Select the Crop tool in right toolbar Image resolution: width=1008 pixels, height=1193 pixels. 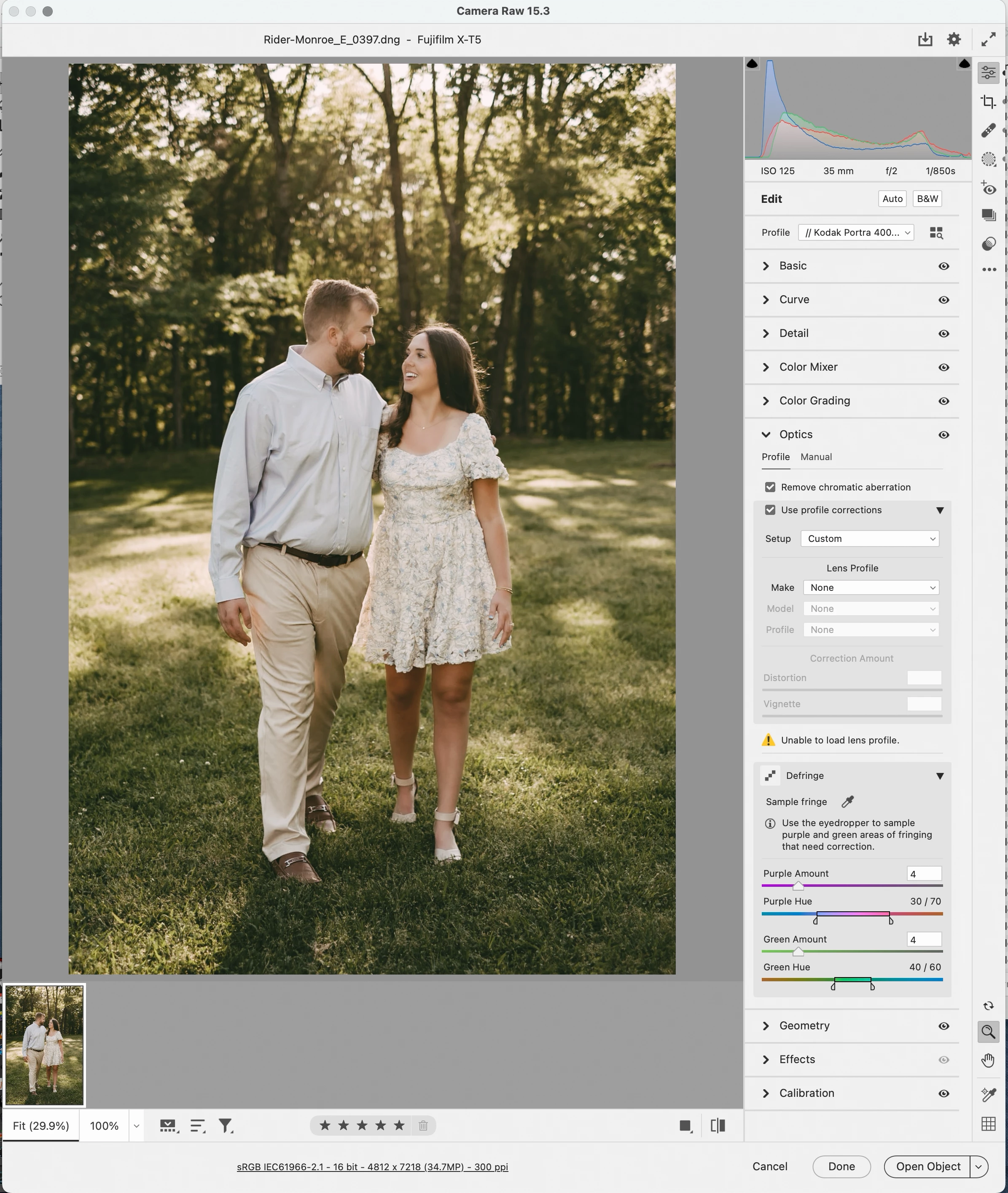click(988, 102)
